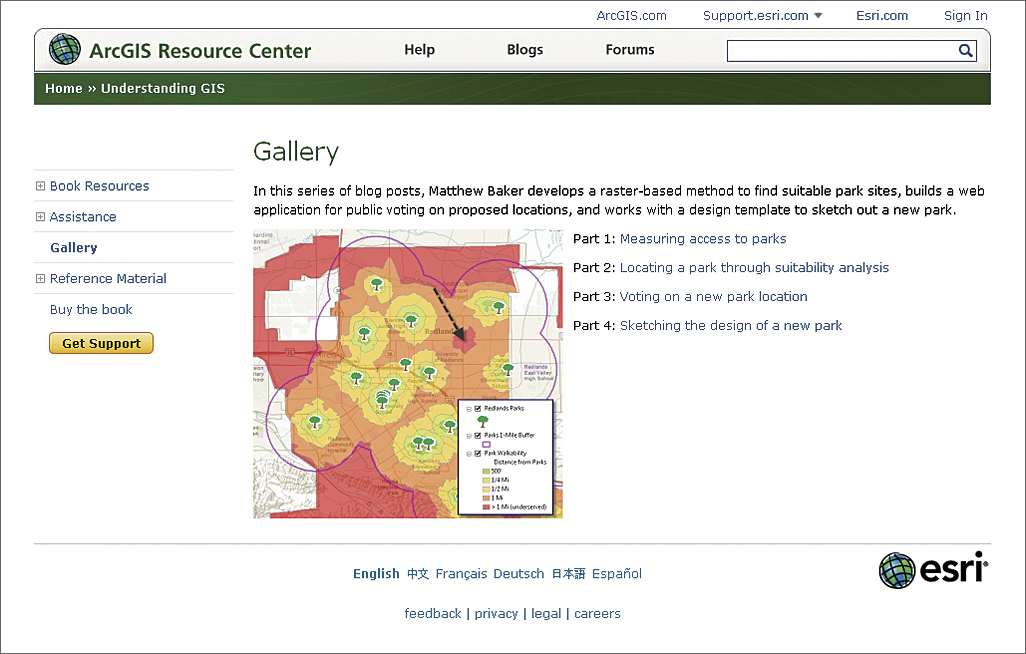The height and width of the screenshot is (654, 1026).
Task: Click the feedback footer link
Action: 433,613
